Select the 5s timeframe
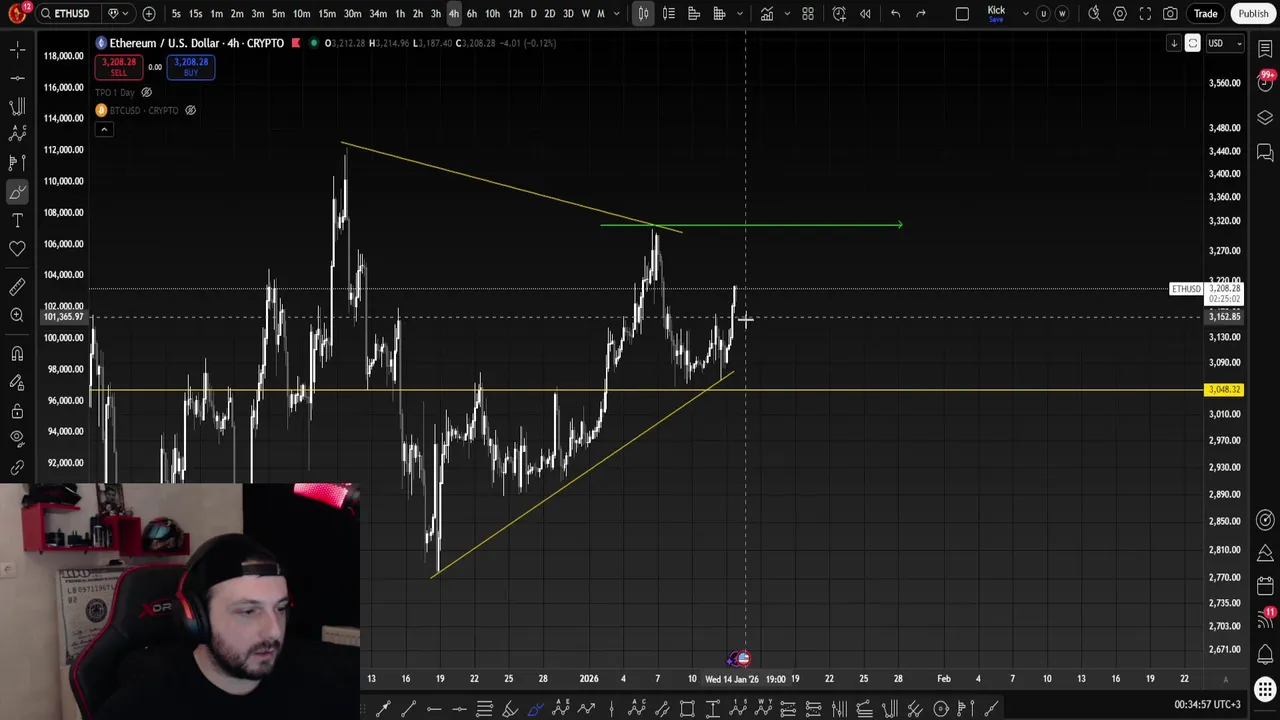Viewport: 1280px width, 720px height. pyautogui.click(x=176, y=13)
